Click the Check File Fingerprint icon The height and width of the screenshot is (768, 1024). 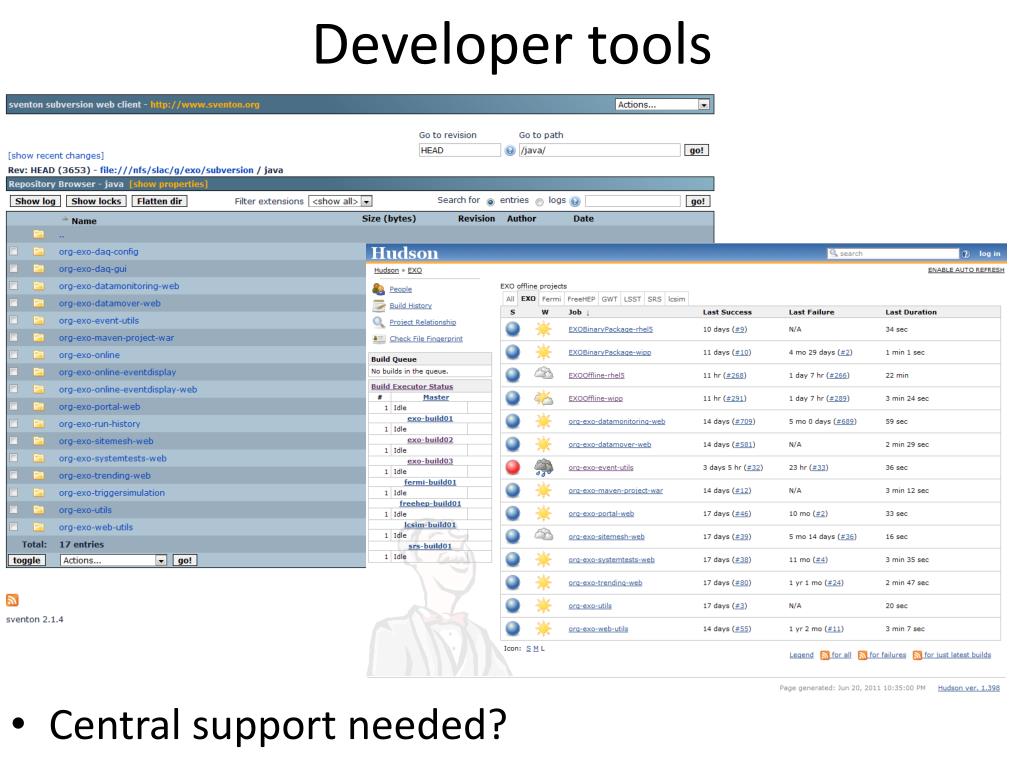pyautogui.click(x=378, y=339)
